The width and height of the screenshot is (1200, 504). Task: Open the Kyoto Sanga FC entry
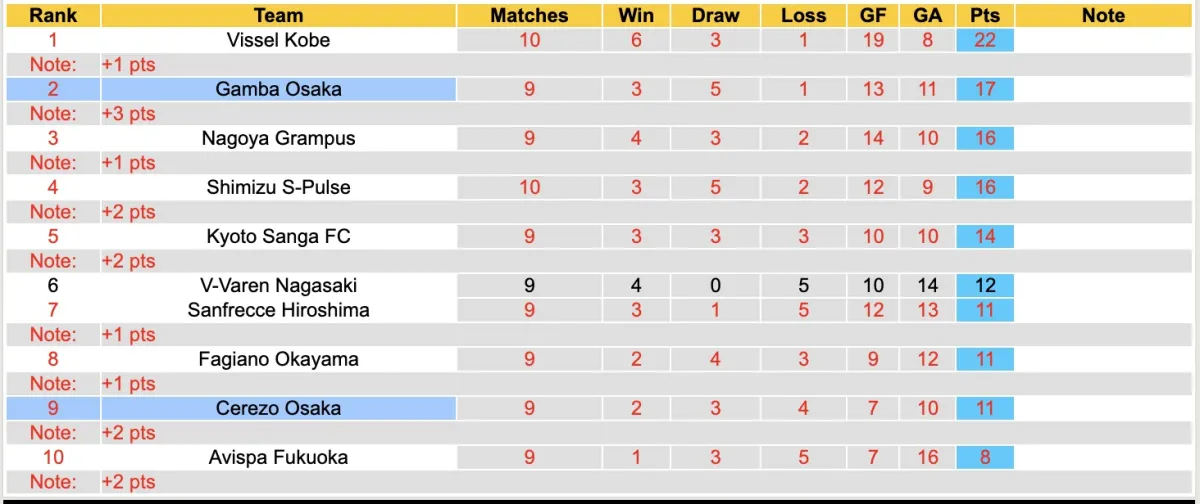point(278,236)
